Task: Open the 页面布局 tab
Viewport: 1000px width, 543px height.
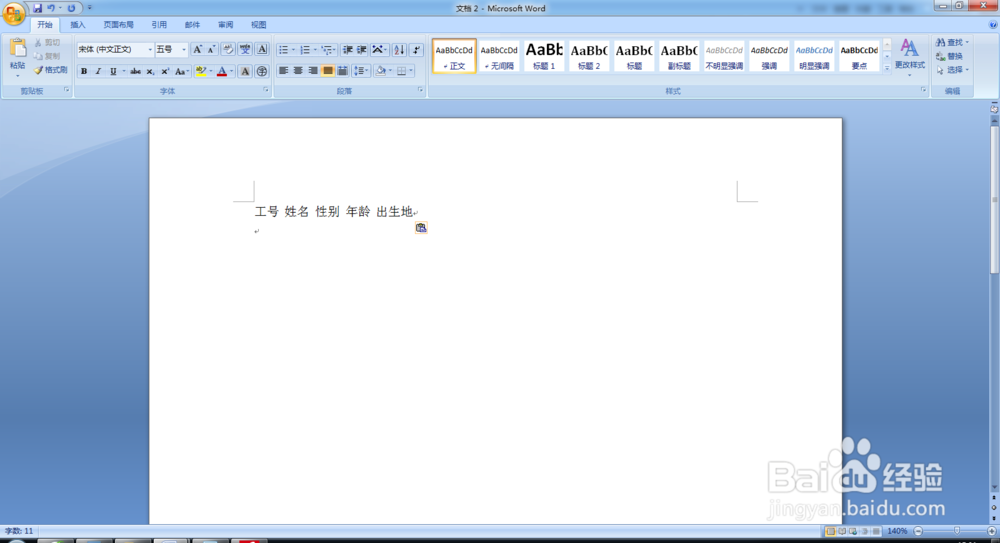Action: pos(119,25)
